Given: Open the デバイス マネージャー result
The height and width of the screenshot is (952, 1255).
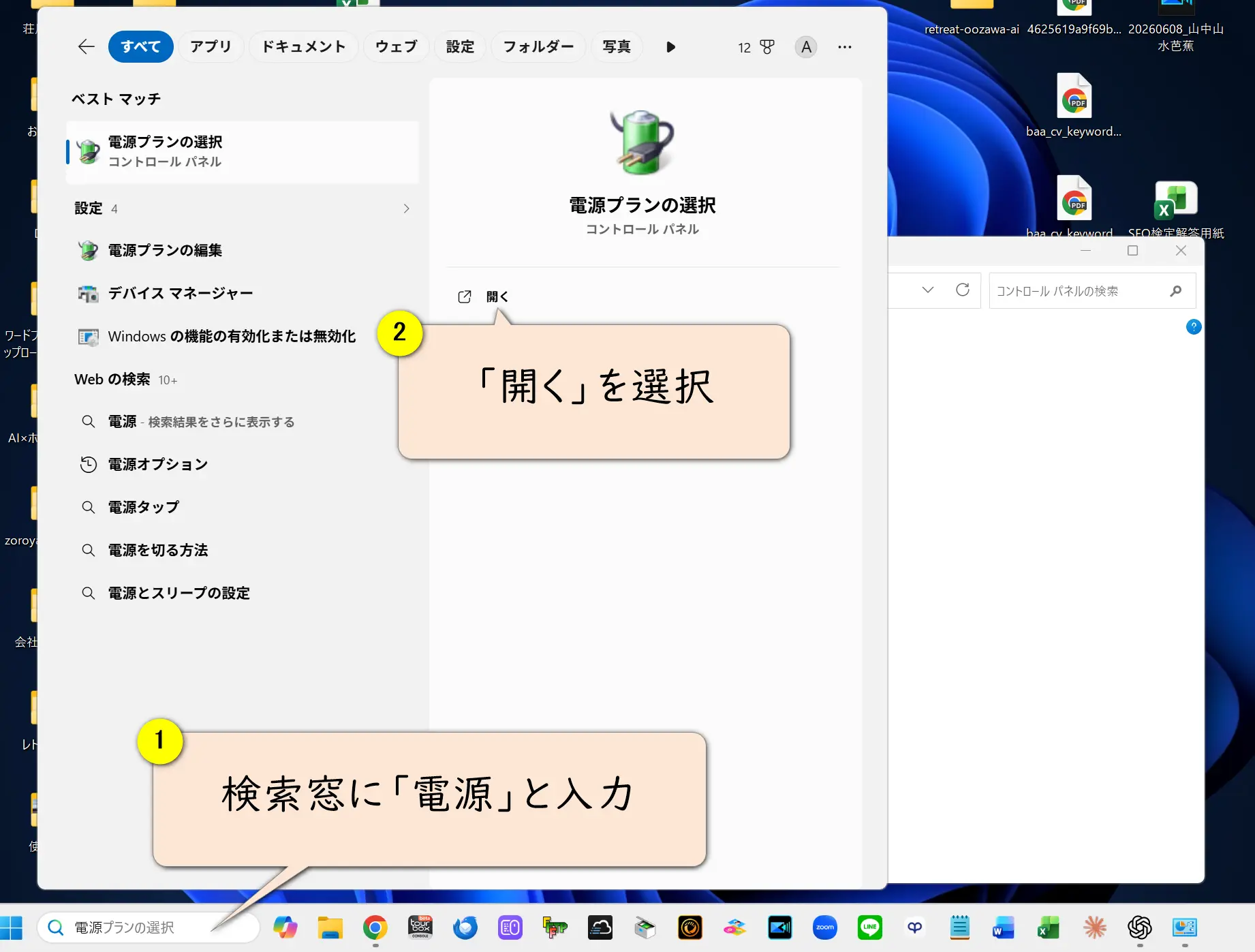Looking at the screenshot, I should click(243, 294).
